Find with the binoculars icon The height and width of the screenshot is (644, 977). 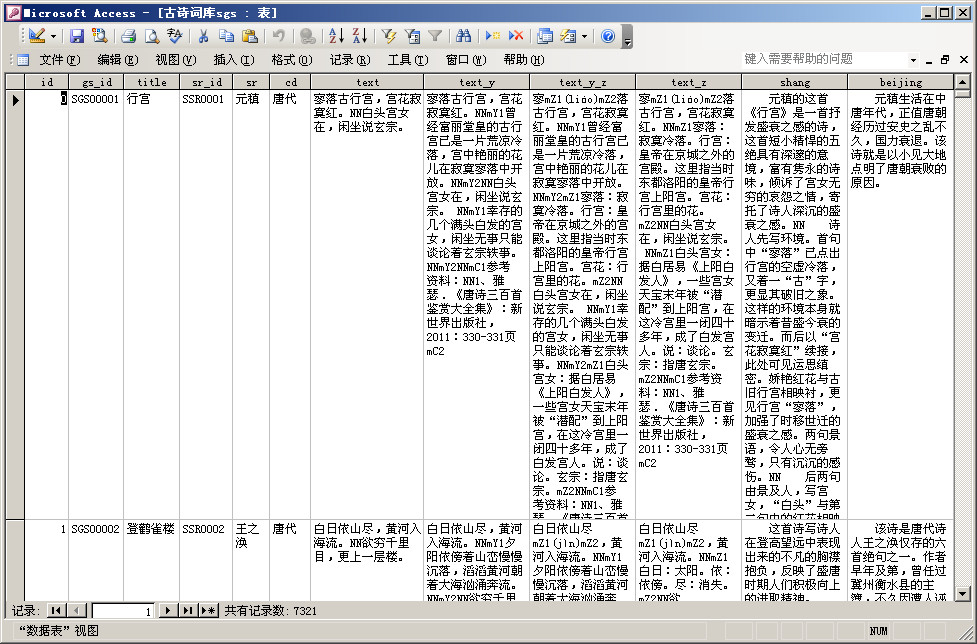[464, 36]
